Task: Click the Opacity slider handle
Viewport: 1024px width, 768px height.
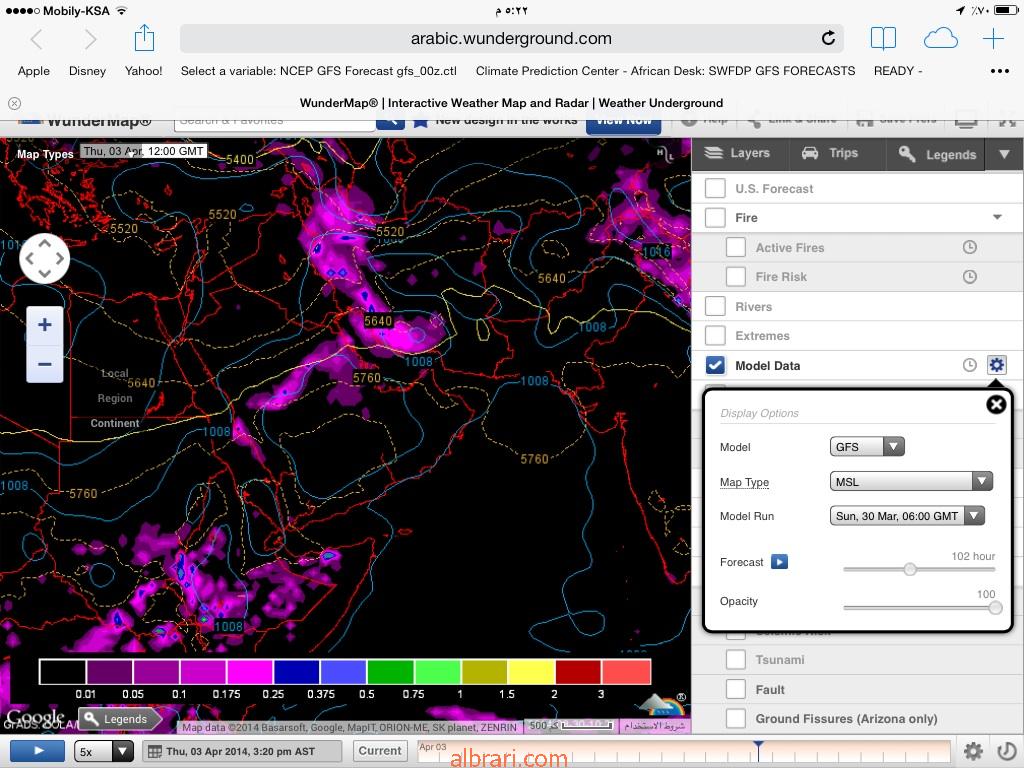Action: click(x=995, y=608)
